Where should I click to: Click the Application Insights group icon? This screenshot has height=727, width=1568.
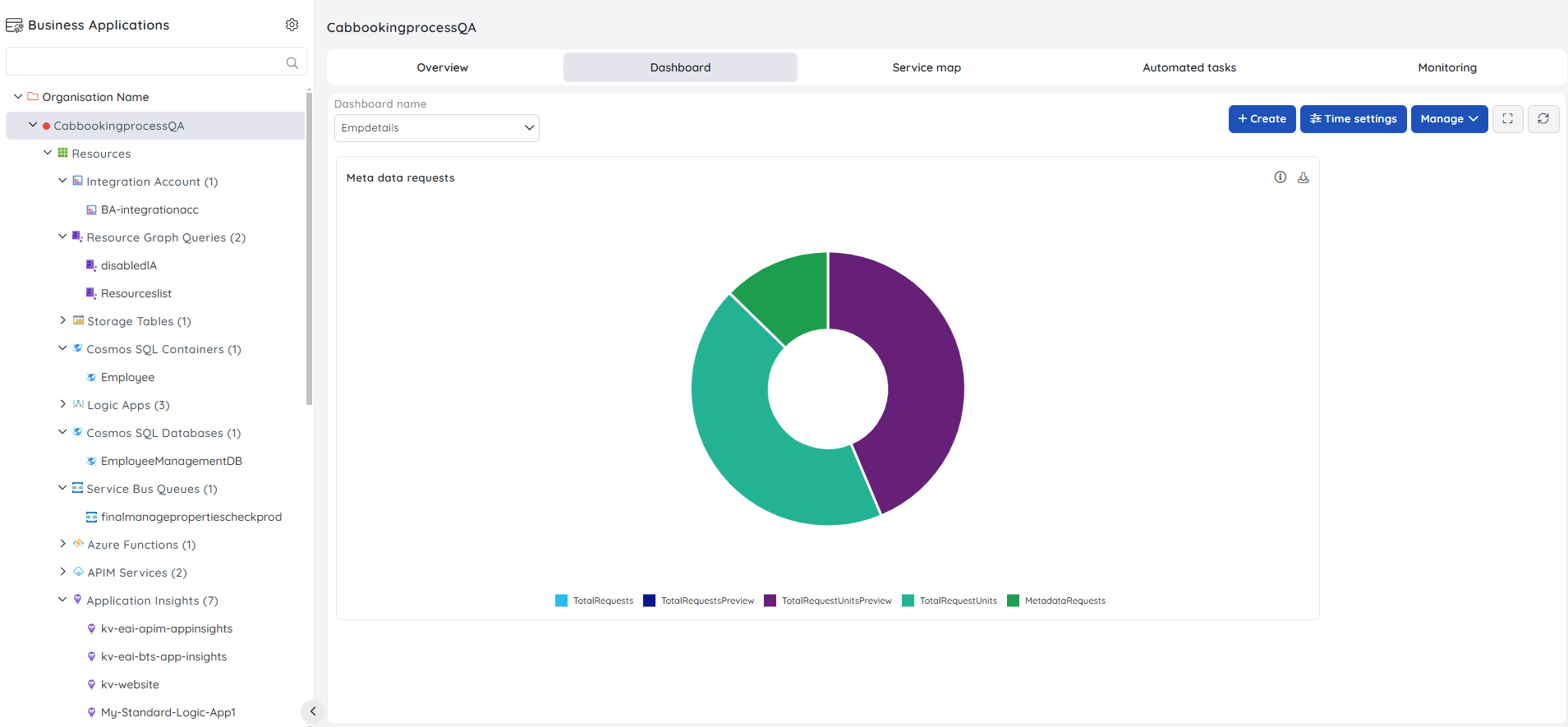(77, 600)
